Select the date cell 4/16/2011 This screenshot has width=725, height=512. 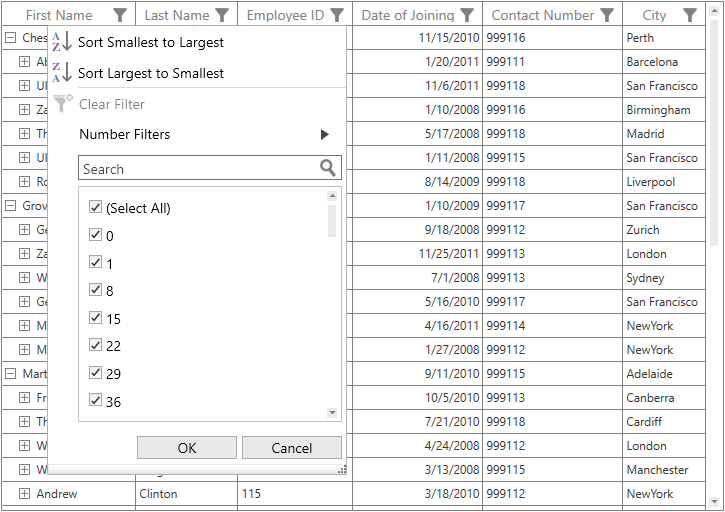point(418,326)
